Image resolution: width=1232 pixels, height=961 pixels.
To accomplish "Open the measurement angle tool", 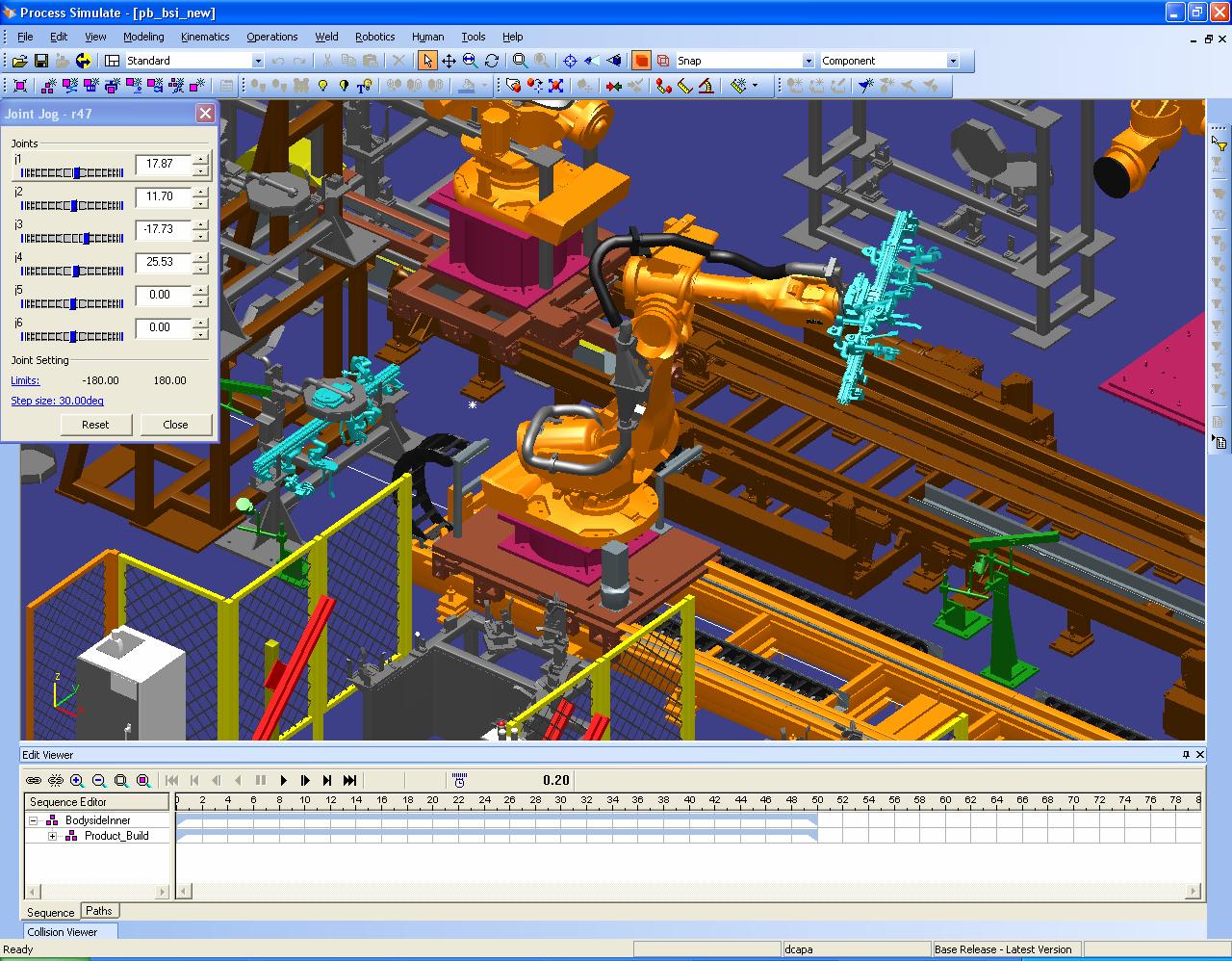I will click(705, 86).
